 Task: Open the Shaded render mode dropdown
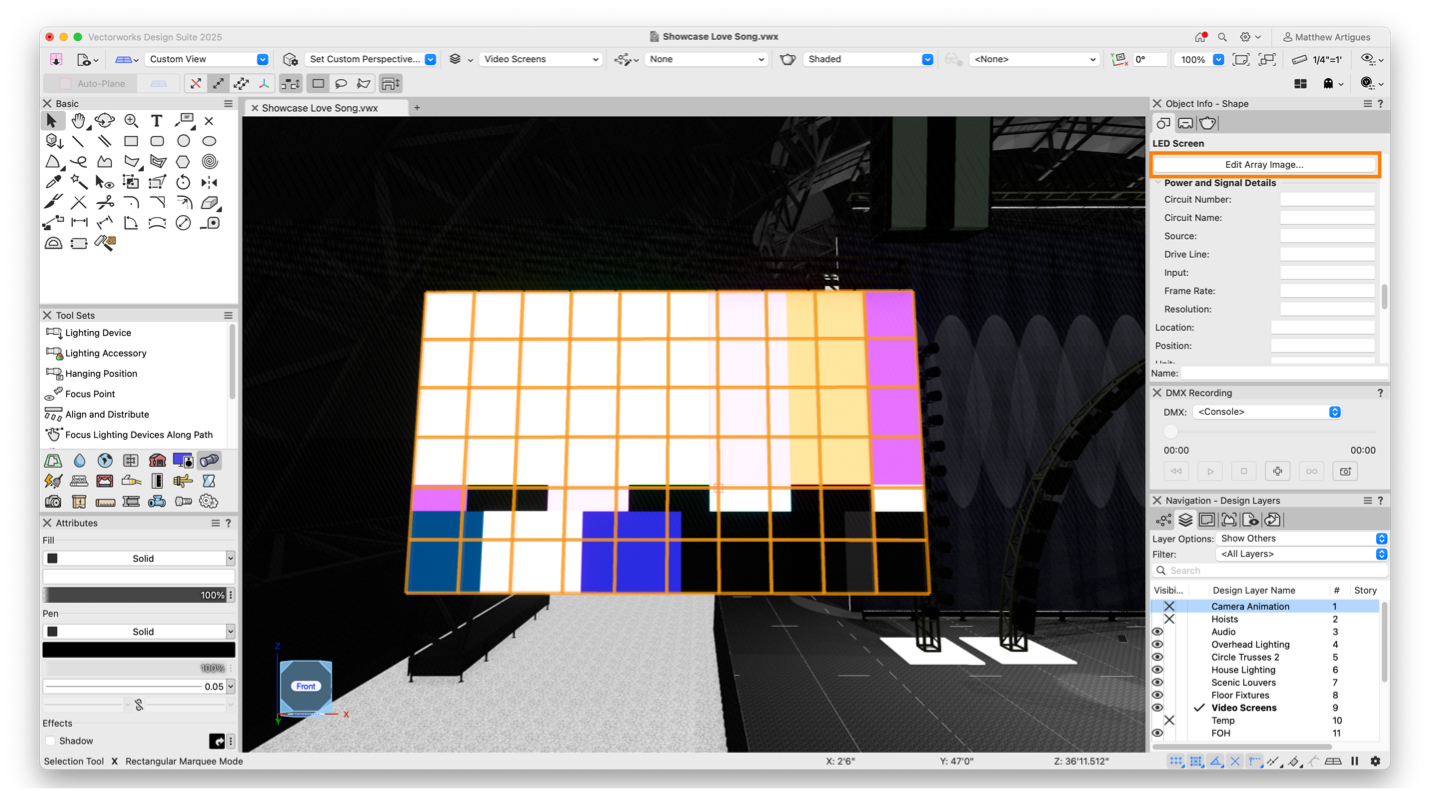click(869, 59)
